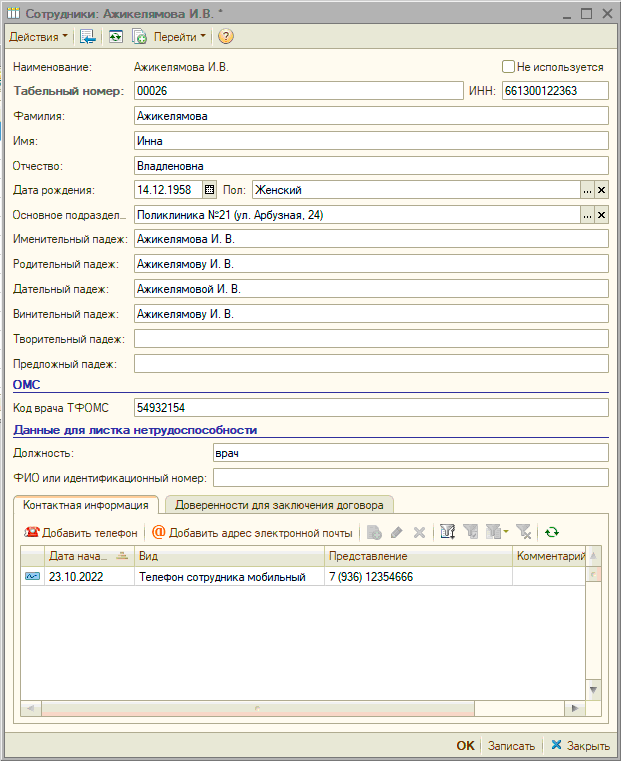The height and width of the screenshot is (761, 621).
Task: Open the Действия dropdown menu
Action: coord(38,37)
